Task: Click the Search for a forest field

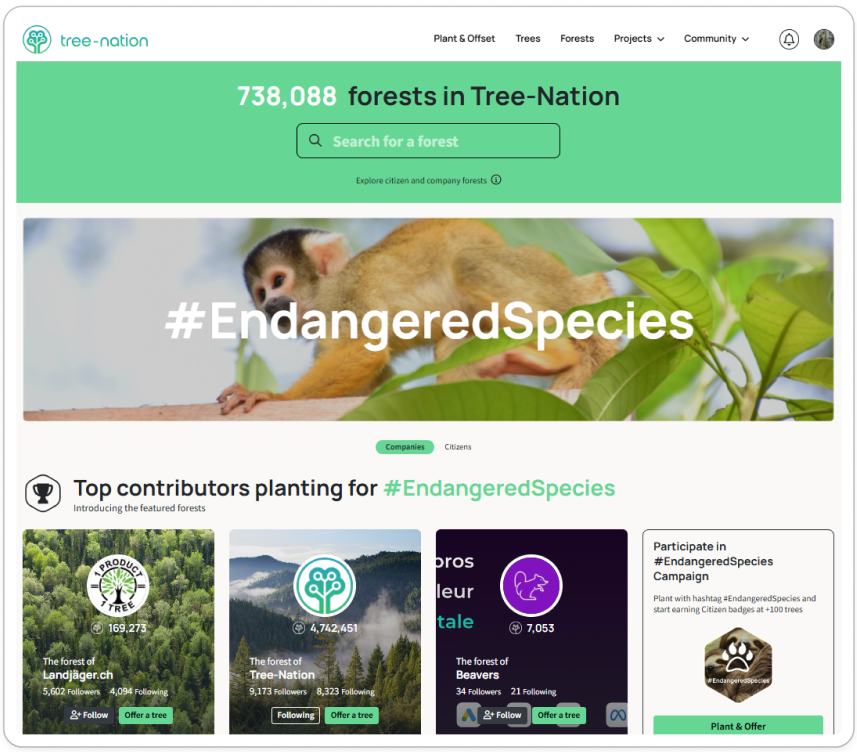Action: [428, 140]
